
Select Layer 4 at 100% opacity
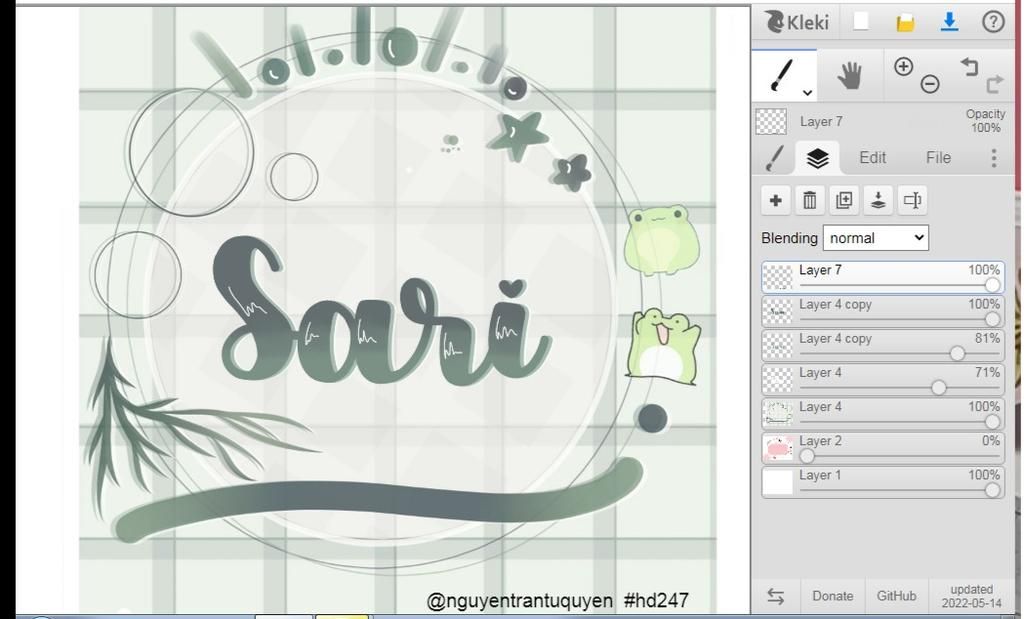click(882, 414)
